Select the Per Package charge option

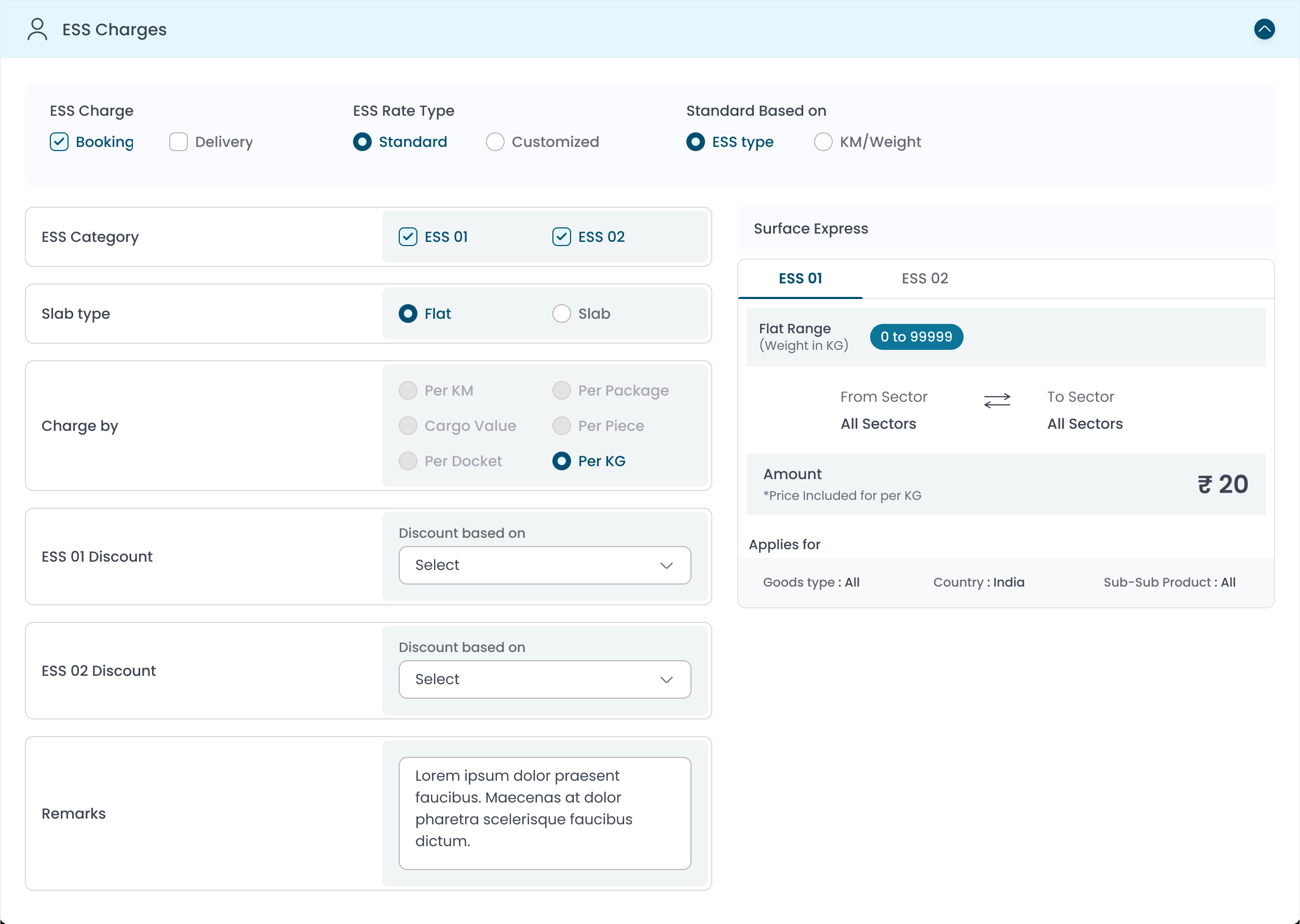coord(562,390)
